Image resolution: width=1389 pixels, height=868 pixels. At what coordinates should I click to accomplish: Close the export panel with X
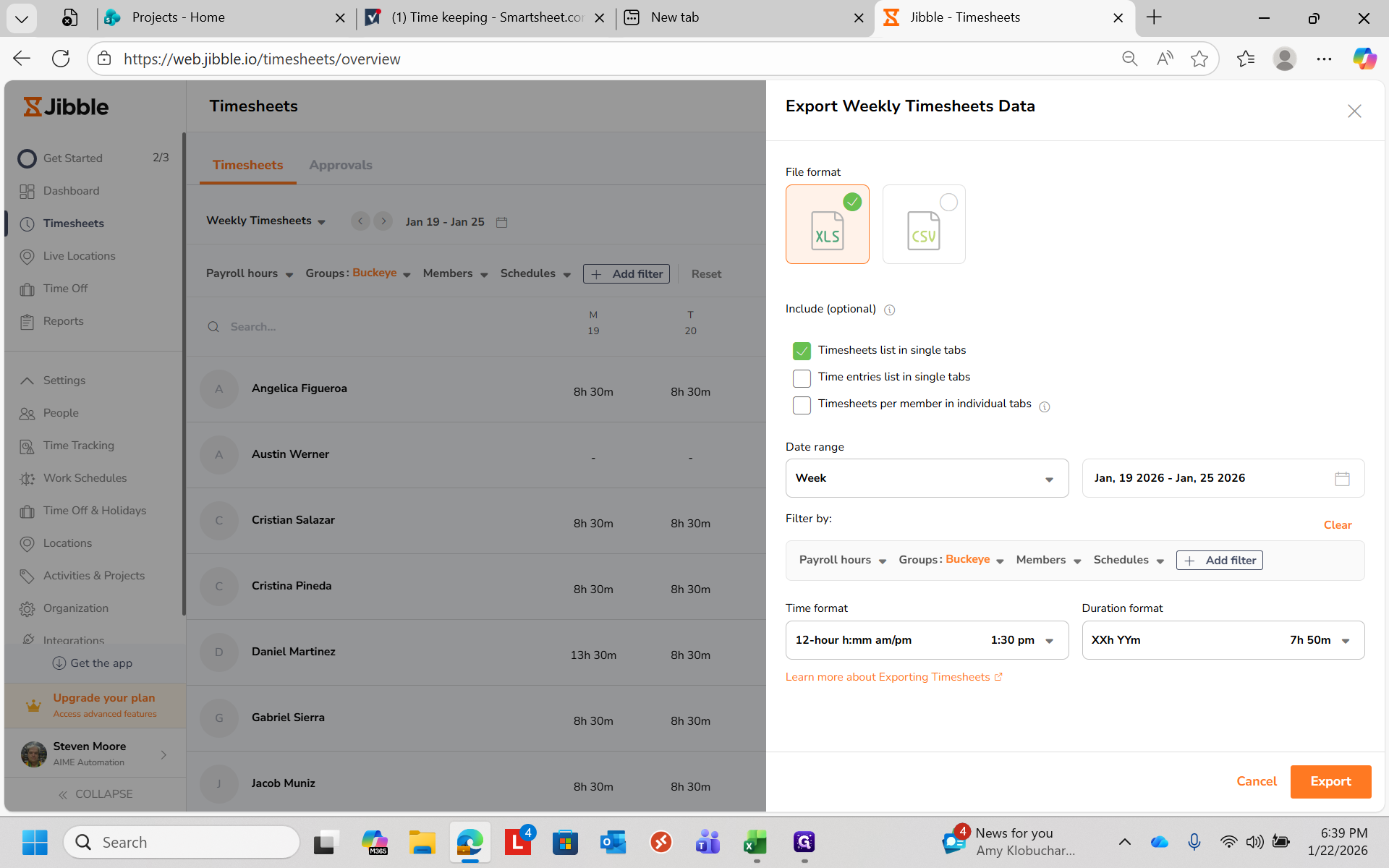coord(1354,111)
